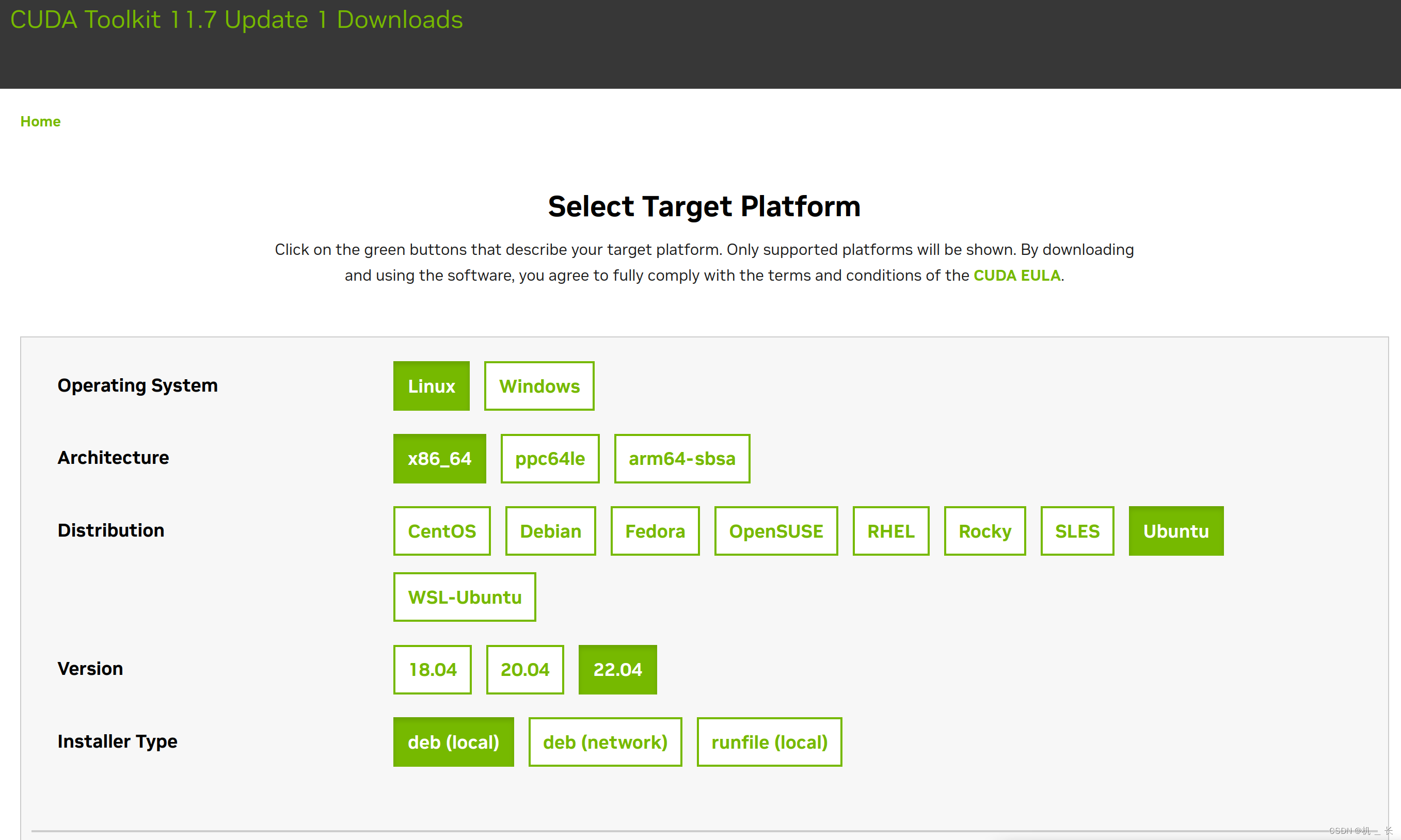Select Linux as the operating system

click(x=431, y=386)
